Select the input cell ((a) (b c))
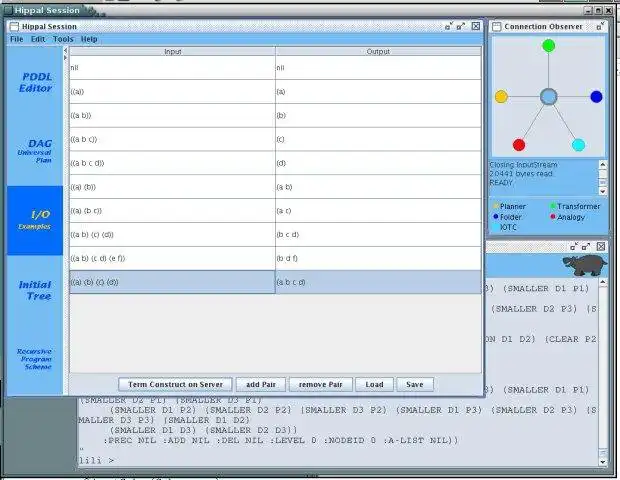620x480 pixels. pyautogui.click(x=172, y=211)
